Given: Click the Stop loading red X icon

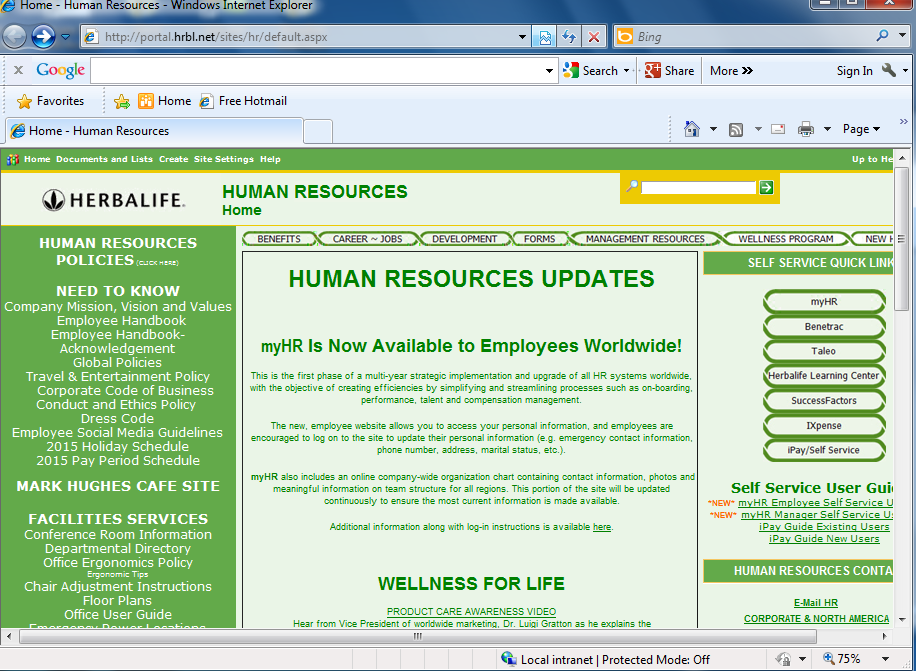Looking at the screenshot, I should coord(594,37).
